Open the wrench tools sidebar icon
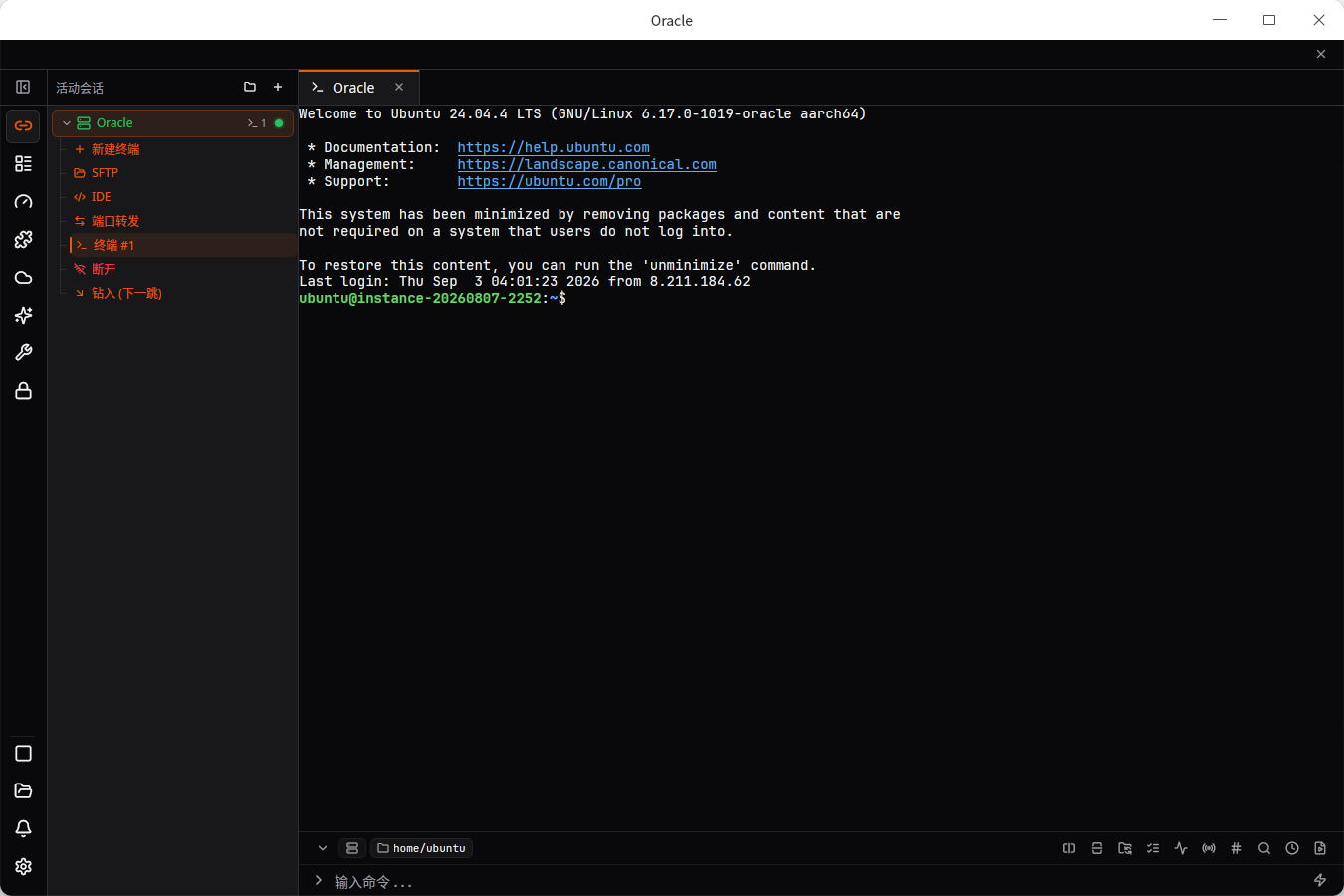Image resolution: width=1344 pixels, height=896 pixels. click(23, 353)
